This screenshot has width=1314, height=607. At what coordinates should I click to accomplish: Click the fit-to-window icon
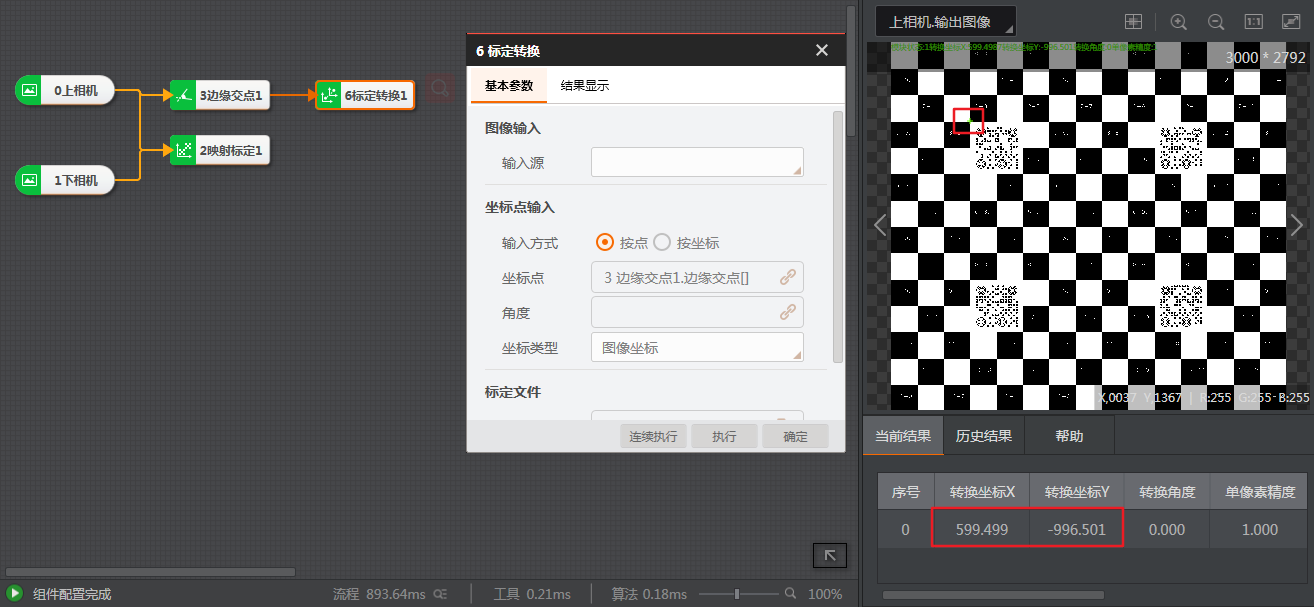pyautogui.click(x=1290, y=21)
